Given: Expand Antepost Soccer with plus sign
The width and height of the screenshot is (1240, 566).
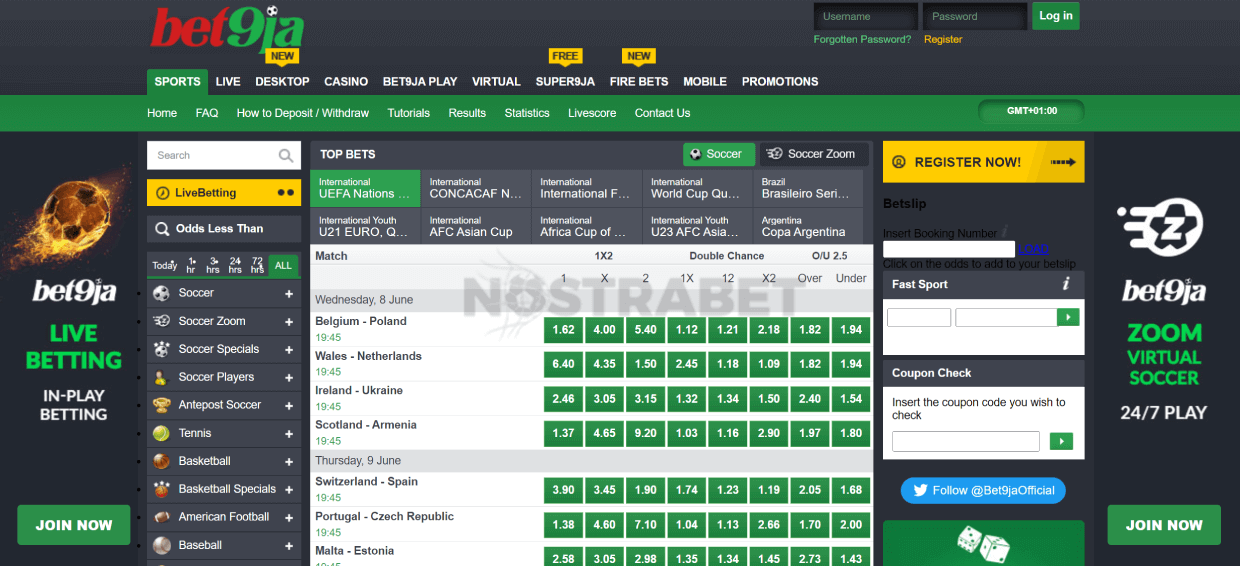Looking at the screenshot, I should coord(289,406).
